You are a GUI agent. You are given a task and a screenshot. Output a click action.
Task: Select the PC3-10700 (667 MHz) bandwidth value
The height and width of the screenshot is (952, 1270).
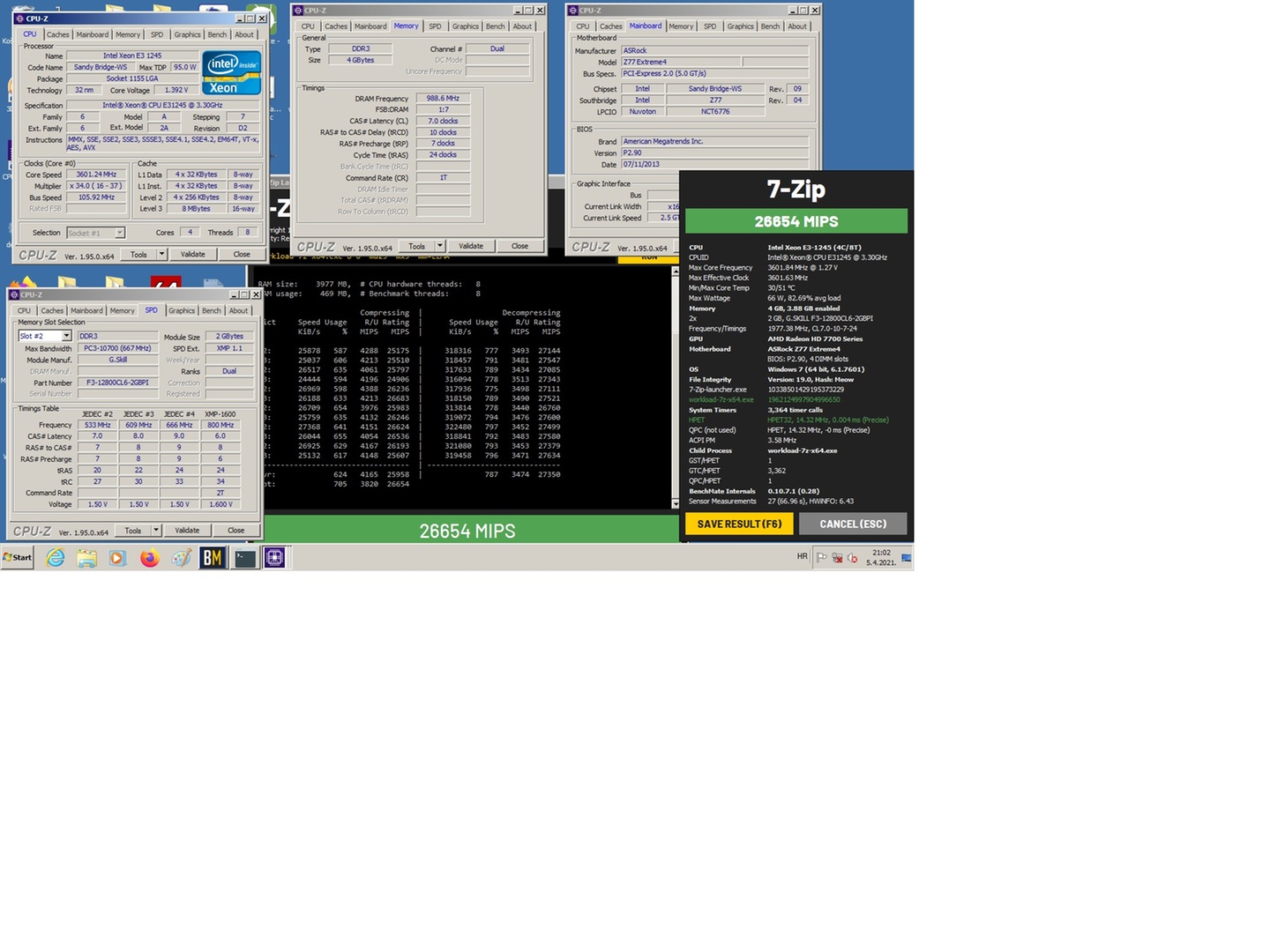point(118,348)
